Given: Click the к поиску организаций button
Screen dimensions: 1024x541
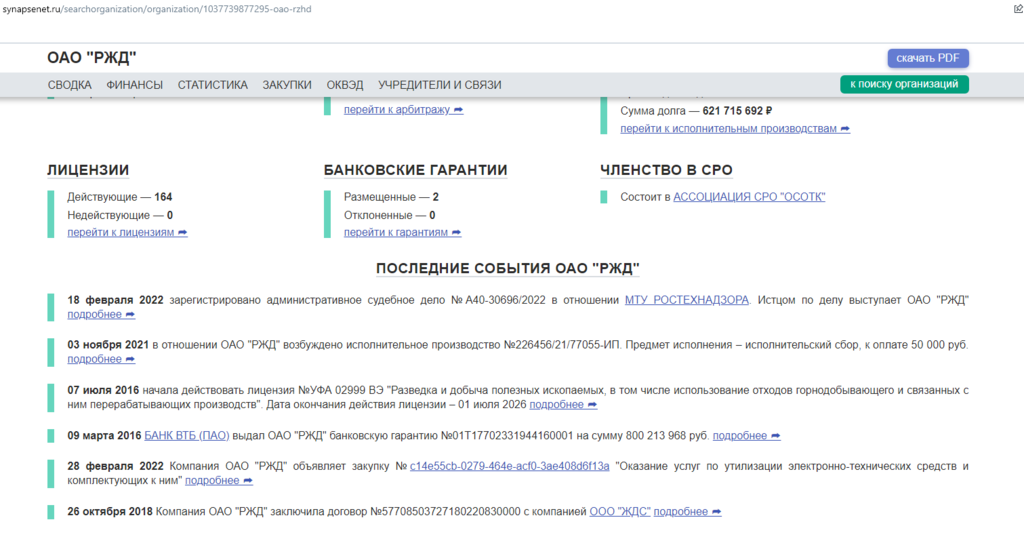Looking at the screenshot, I should [904, 84].
